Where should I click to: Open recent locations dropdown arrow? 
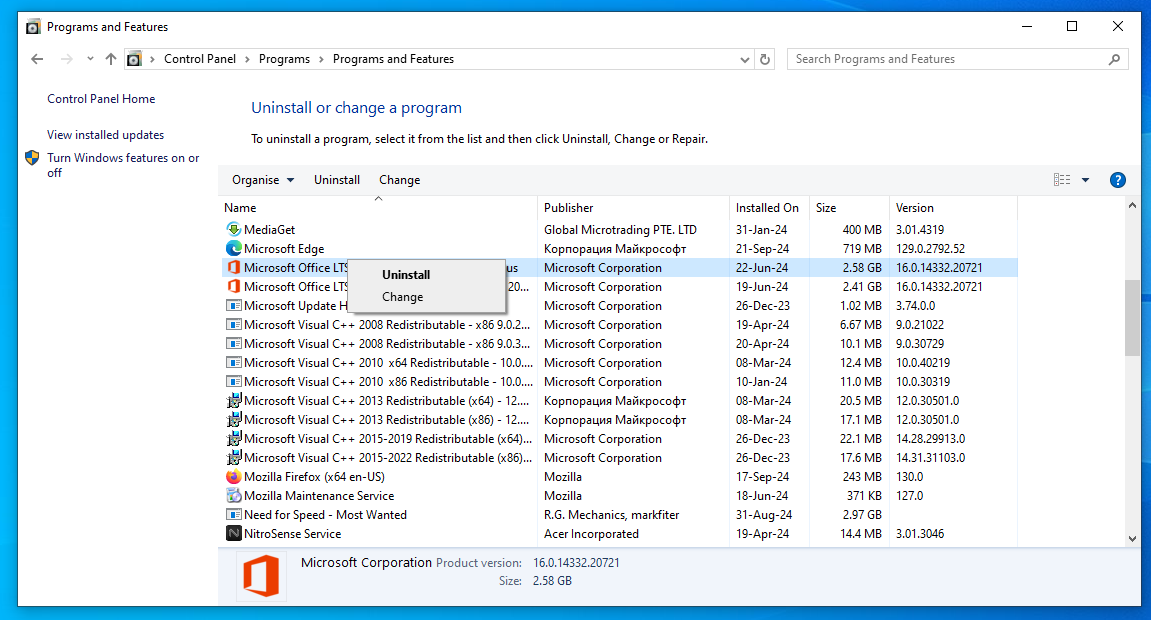click(90, 59)
